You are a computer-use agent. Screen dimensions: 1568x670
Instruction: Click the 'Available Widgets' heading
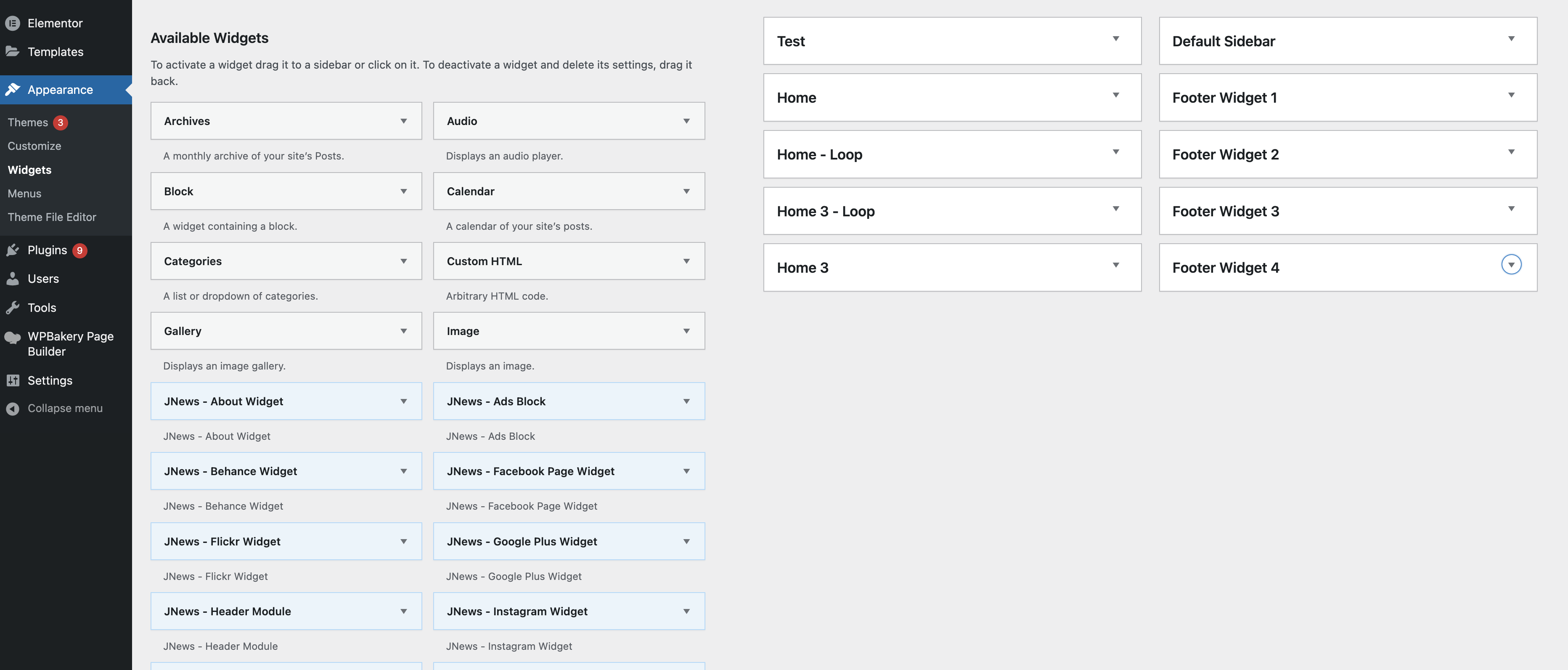(209, 38)
